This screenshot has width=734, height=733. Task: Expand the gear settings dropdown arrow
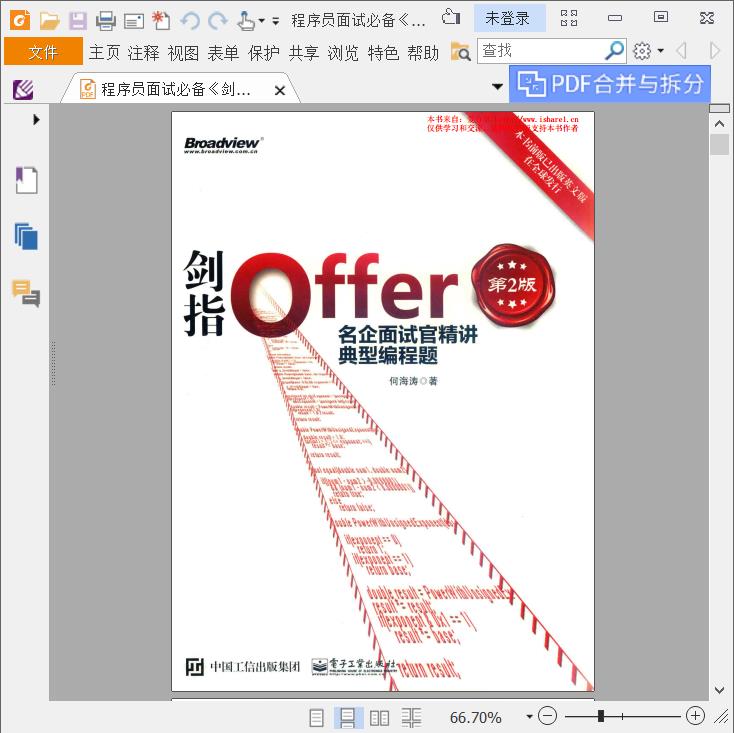[x=661, y=51]
